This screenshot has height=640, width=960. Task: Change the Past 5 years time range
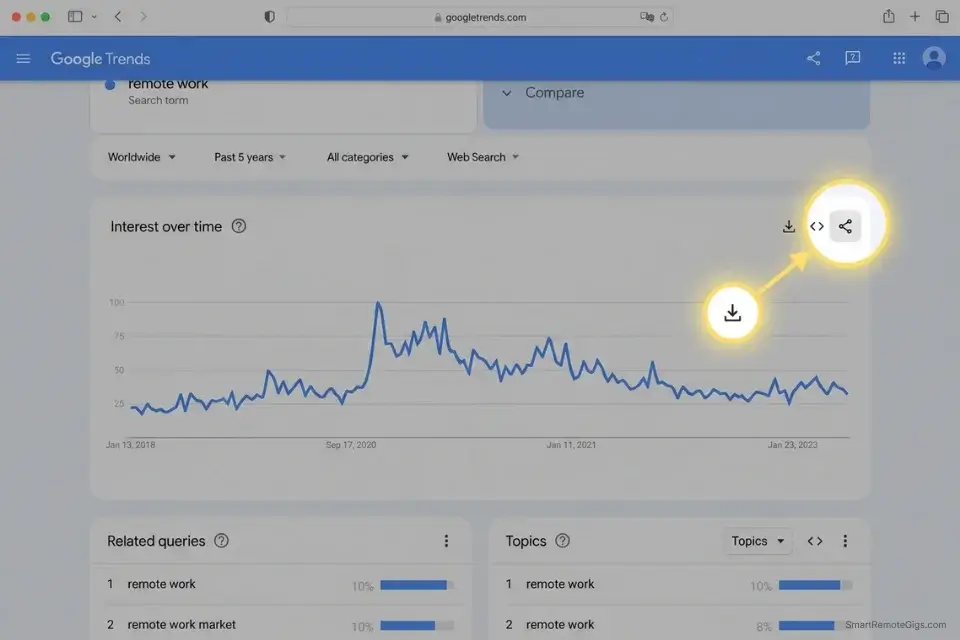tap(248, 157)
